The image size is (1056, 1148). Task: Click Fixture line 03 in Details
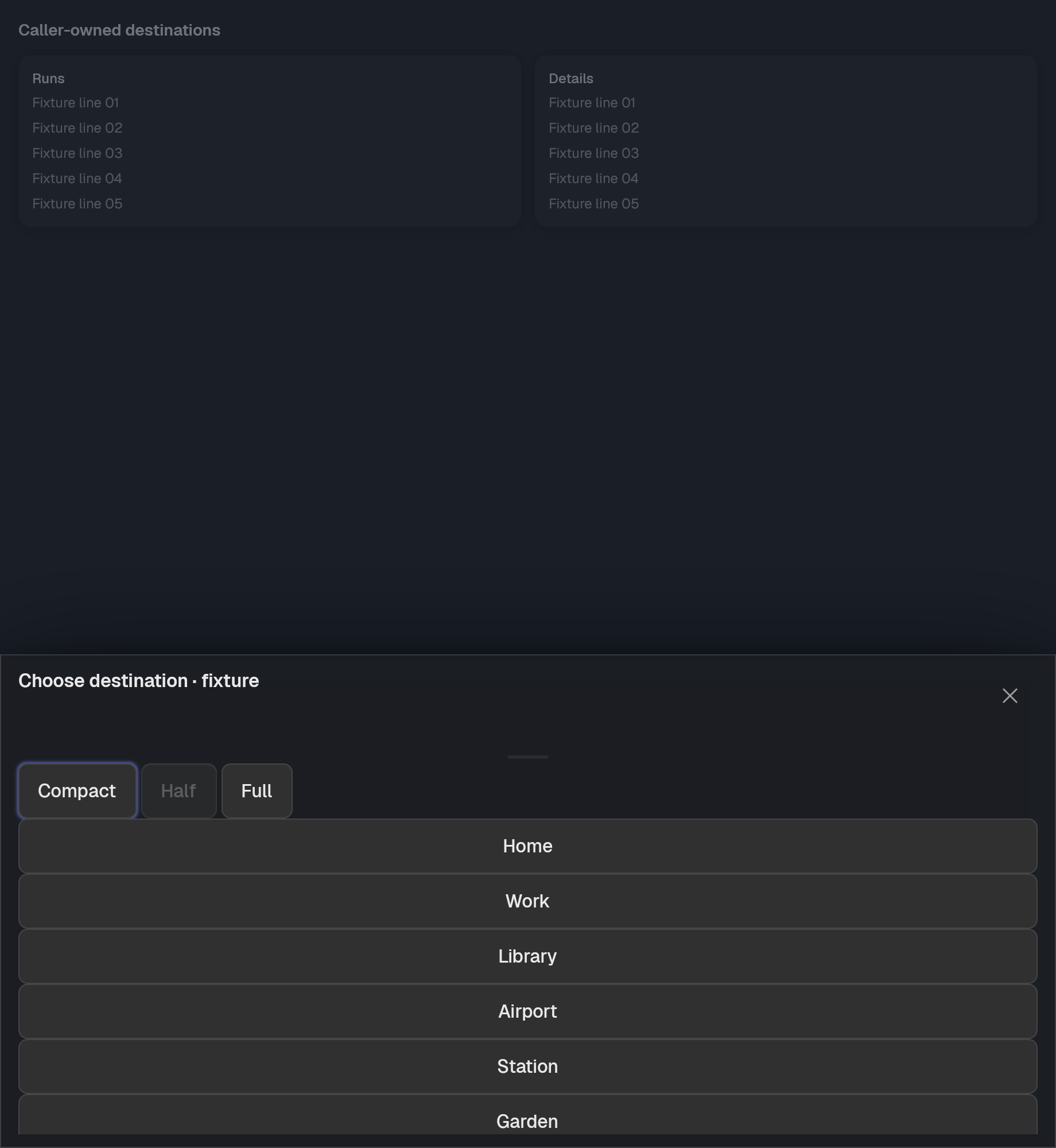click(593, 153)
